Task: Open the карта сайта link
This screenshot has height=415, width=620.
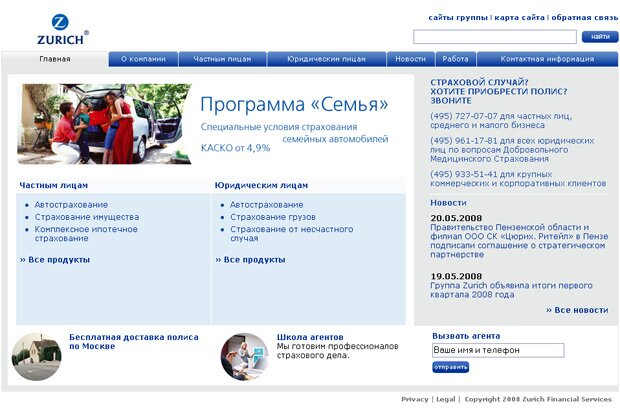Action: point(520,17)
